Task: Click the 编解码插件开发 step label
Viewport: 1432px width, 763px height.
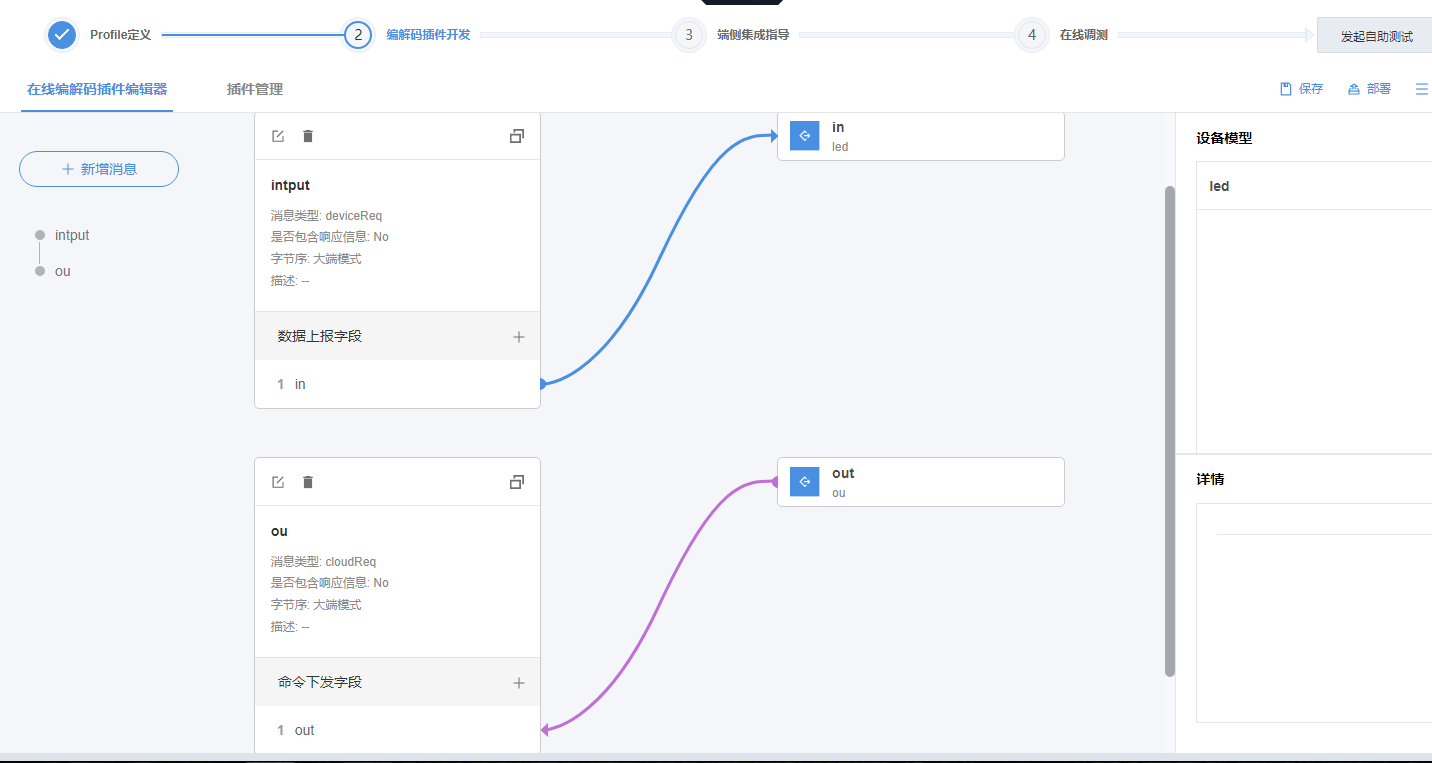Action: coord(428,35)
